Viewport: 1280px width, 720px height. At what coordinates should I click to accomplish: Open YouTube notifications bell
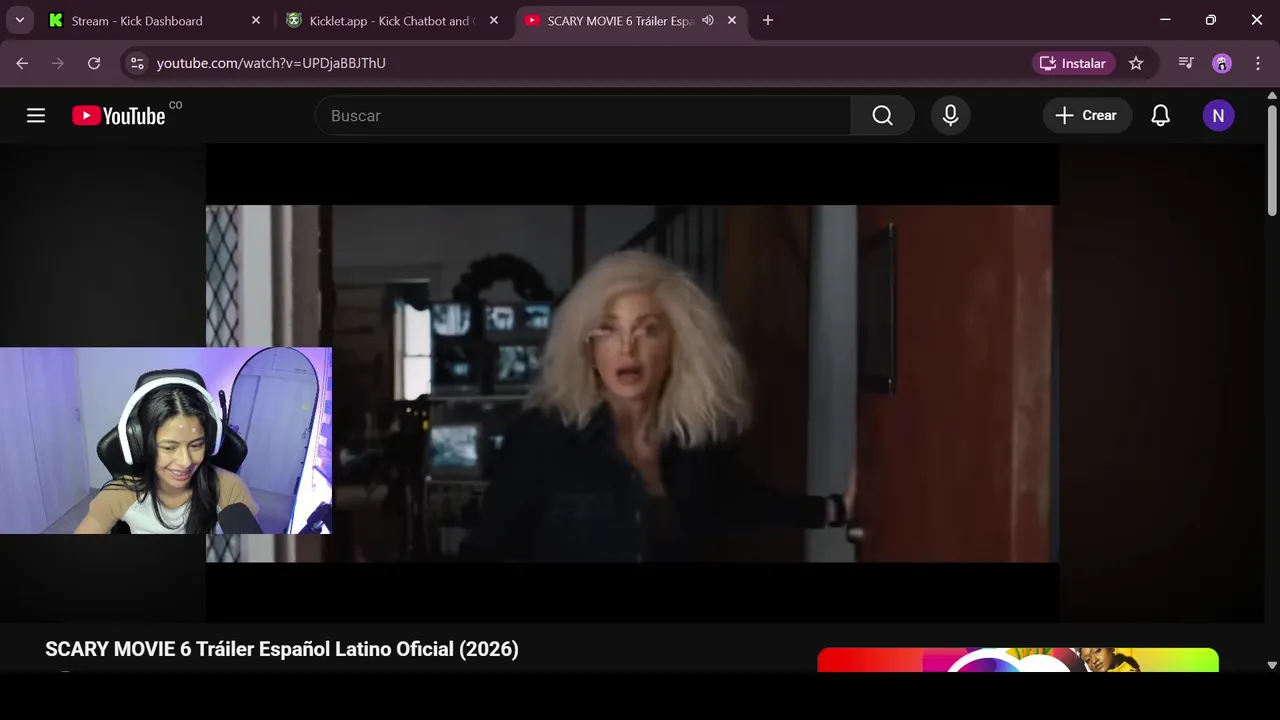[1160, 116]
